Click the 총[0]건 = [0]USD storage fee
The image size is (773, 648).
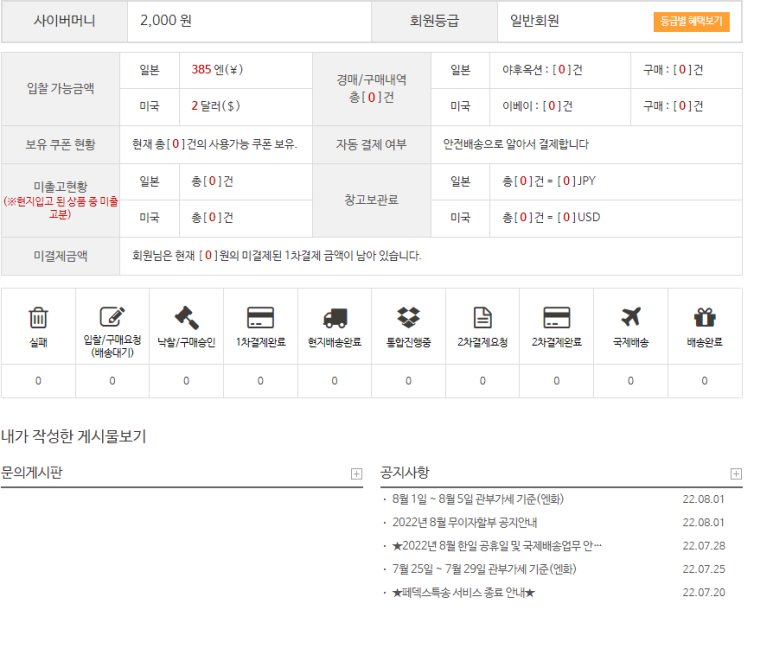pos(551,217)
